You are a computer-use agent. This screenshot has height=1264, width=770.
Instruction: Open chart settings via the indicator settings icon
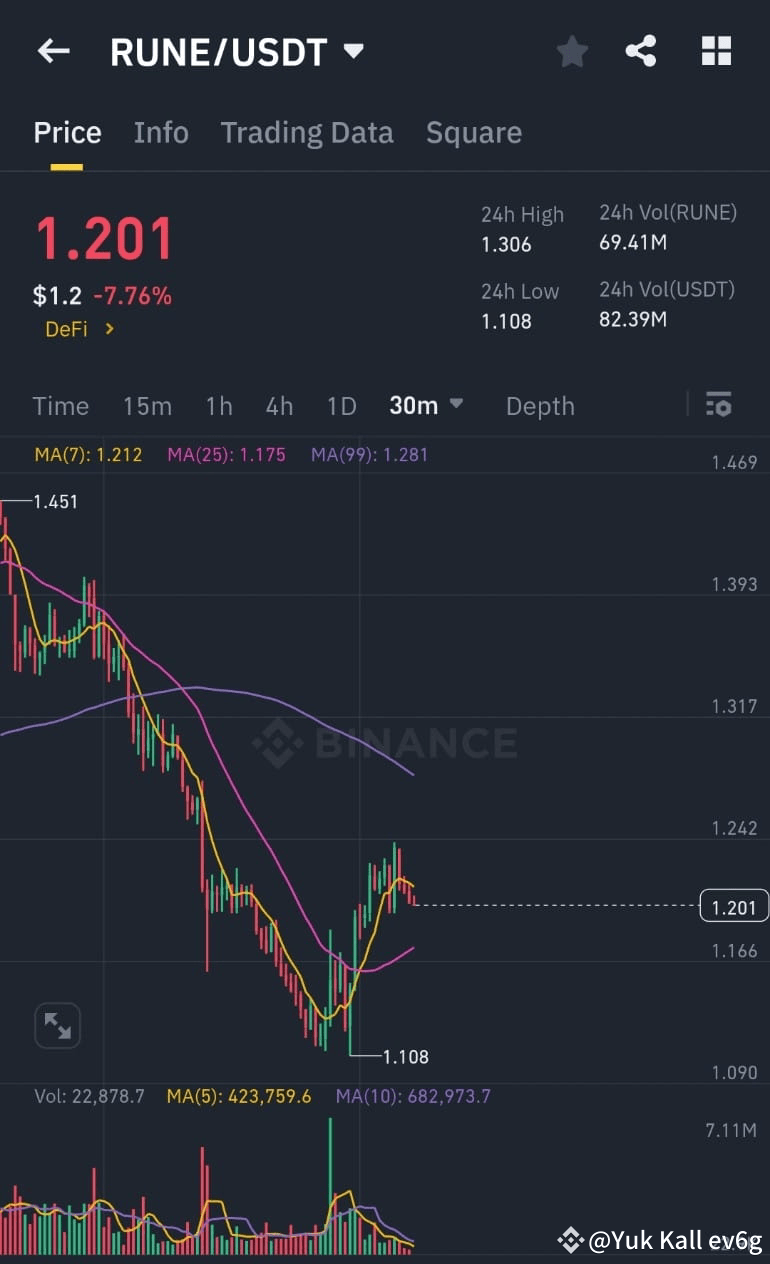719,404
